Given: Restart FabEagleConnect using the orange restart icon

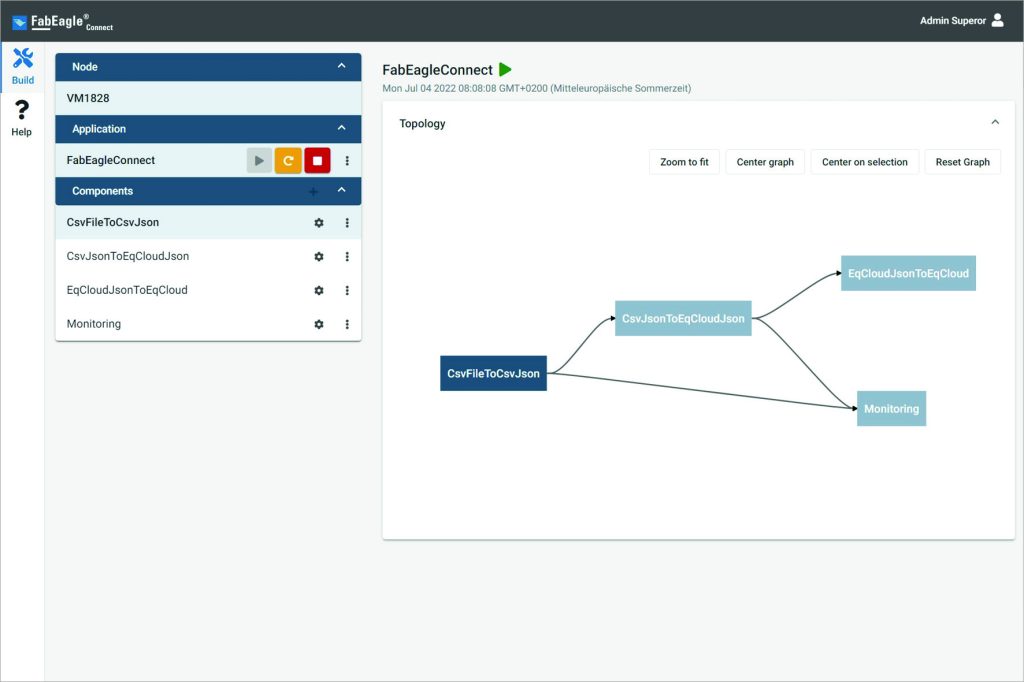Looking at the screenshot, I should [x=288, y=160].
